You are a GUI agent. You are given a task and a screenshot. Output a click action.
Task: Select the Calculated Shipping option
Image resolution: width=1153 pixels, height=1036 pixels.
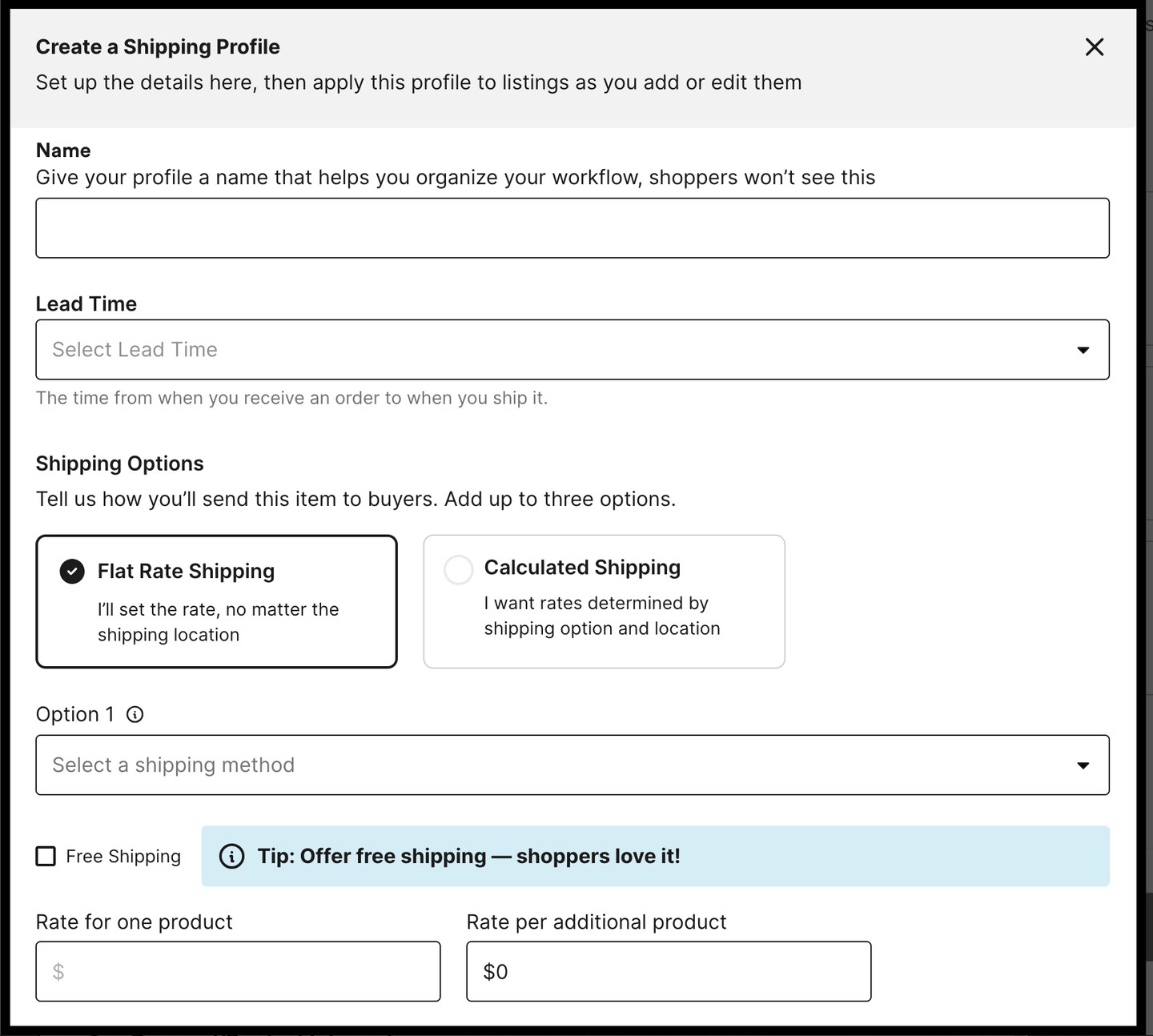coord(604,600)
